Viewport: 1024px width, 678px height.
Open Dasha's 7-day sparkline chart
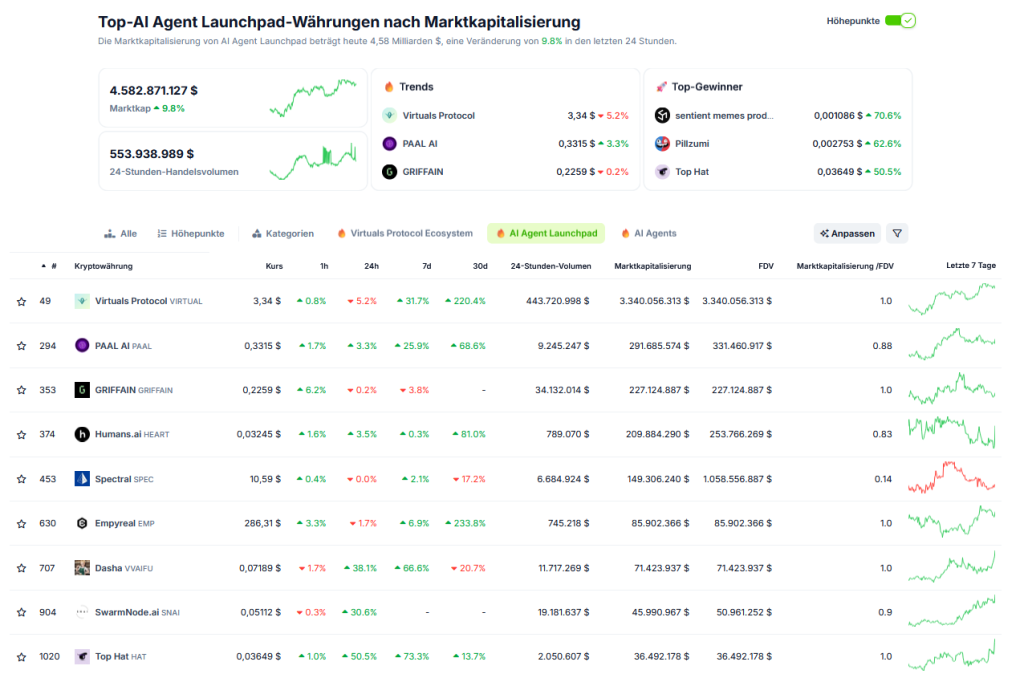952,566
